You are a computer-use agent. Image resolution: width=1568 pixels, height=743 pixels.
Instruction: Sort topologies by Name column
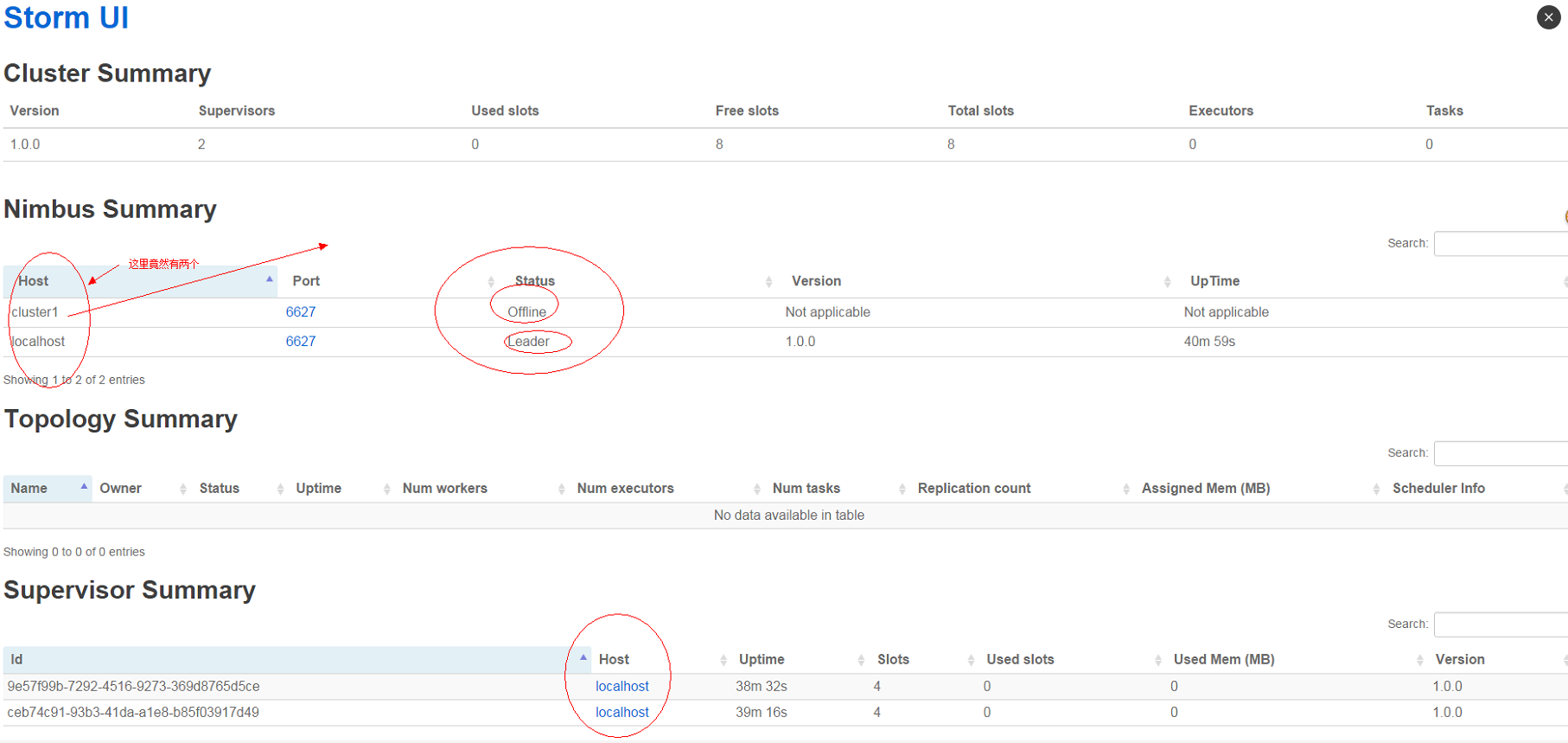pos(48,489)
